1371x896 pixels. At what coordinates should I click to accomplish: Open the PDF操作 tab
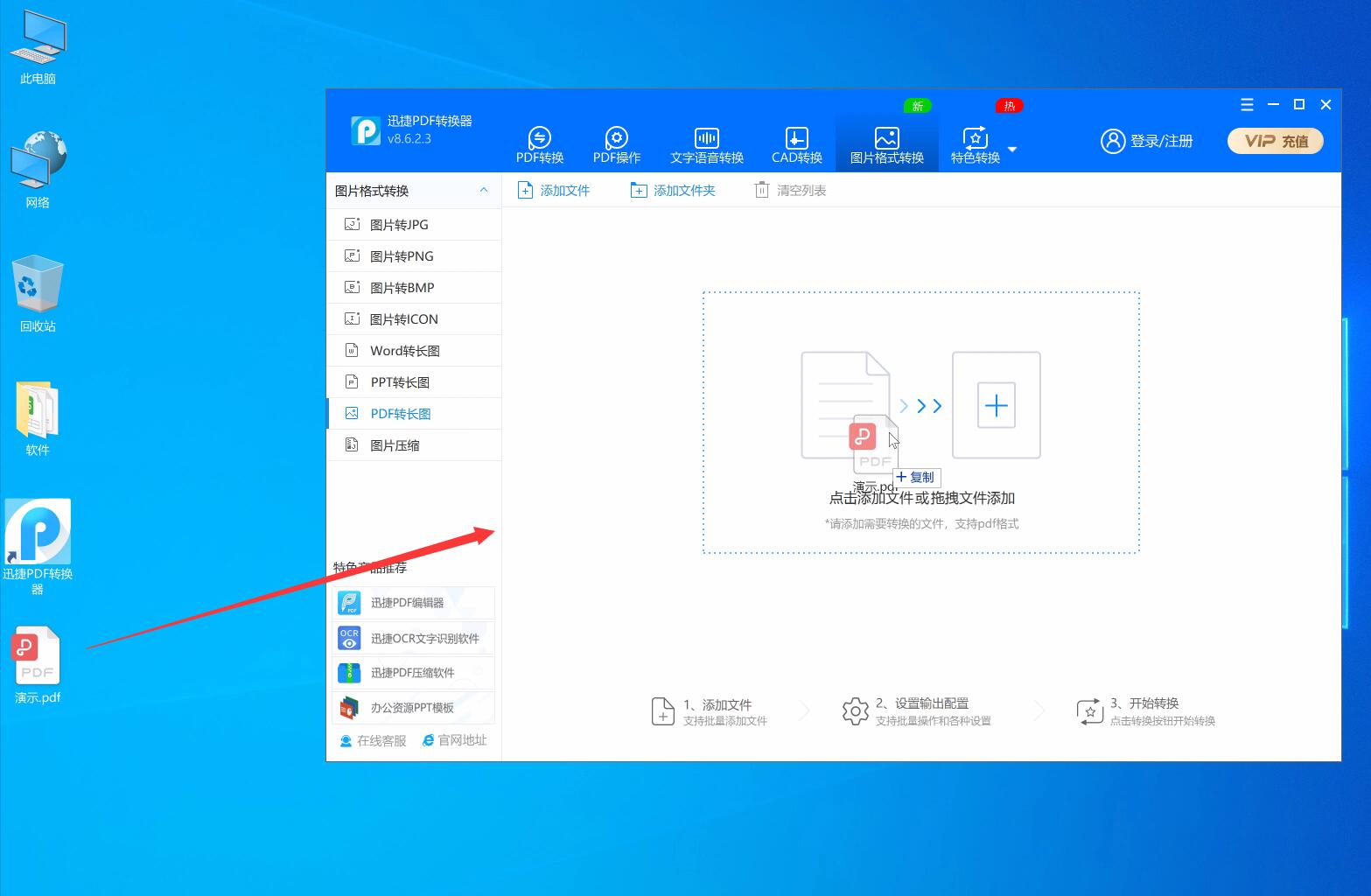click(x=617, y=145)
